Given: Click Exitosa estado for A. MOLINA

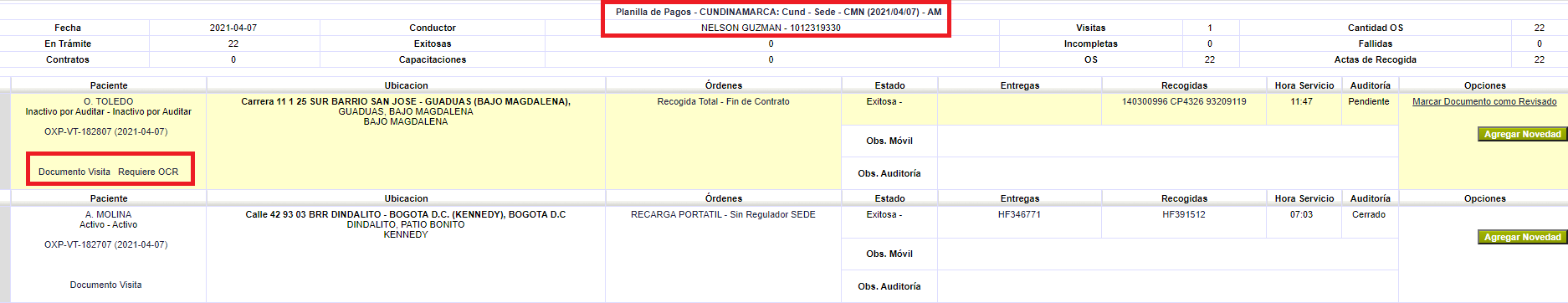Looking at the screenshot, I should [884, 214].
